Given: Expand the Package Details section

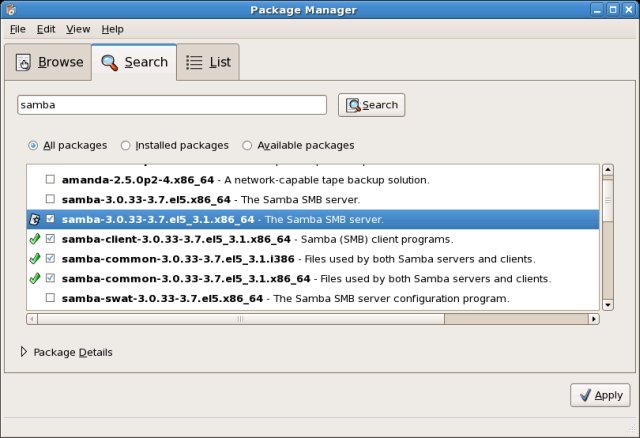Looking at the screenshot, I should coord(24,352).
